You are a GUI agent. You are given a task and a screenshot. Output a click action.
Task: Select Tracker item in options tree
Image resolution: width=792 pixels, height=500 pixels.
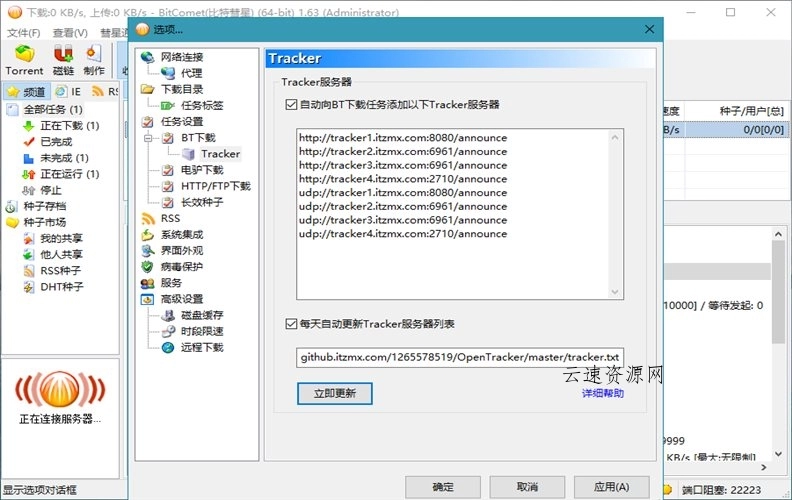[220, 154]
